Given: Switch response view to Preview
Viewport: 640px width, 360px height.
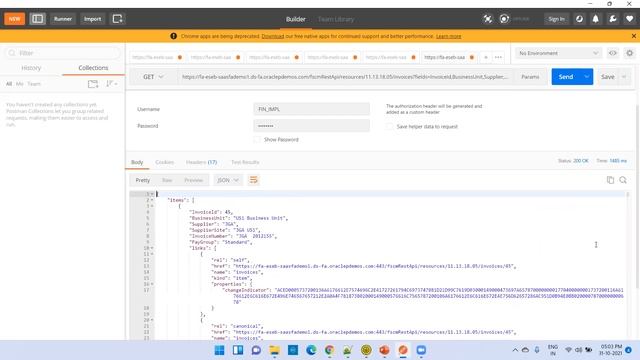Looking at the screenshot, I should 193,180.
